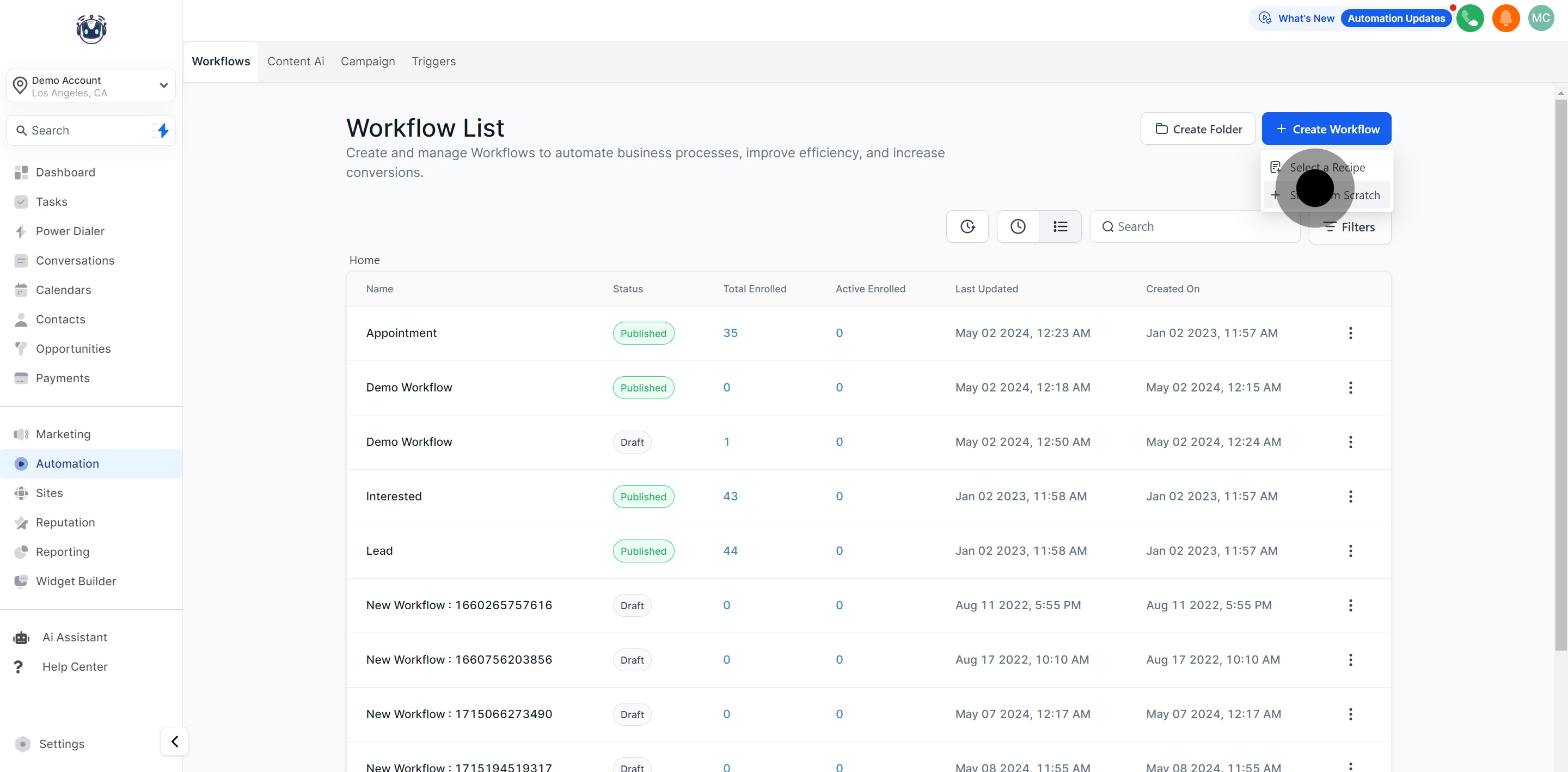This screenshot has height=772, width=1568.
Task: Open the three-dot menu for Appointment
Action: [1350, 333]
